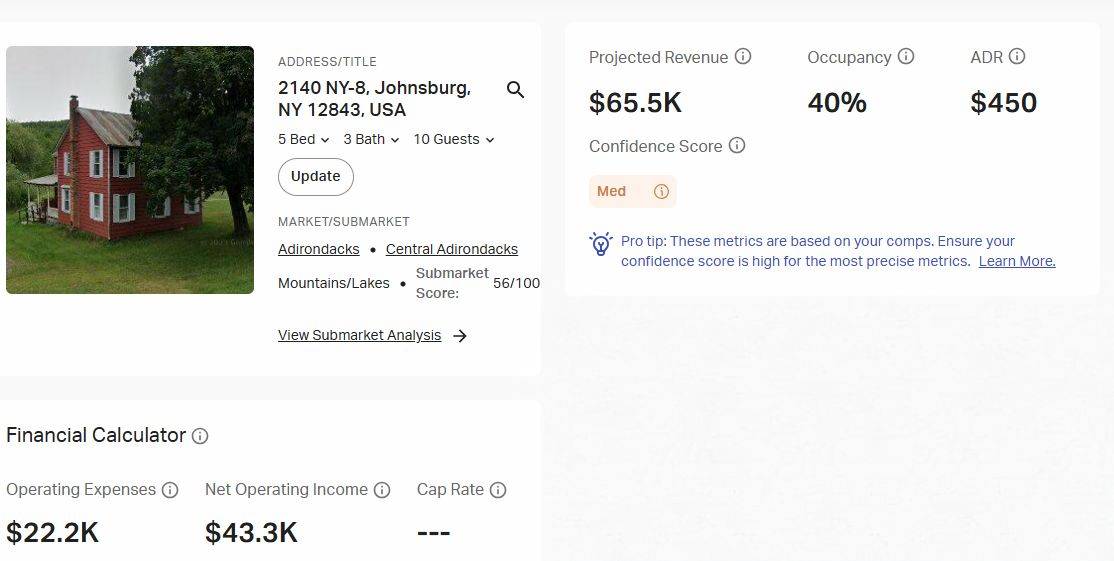Click info icon beside Cap Rate
1114x561 pixels.
[x=498, y=490]
